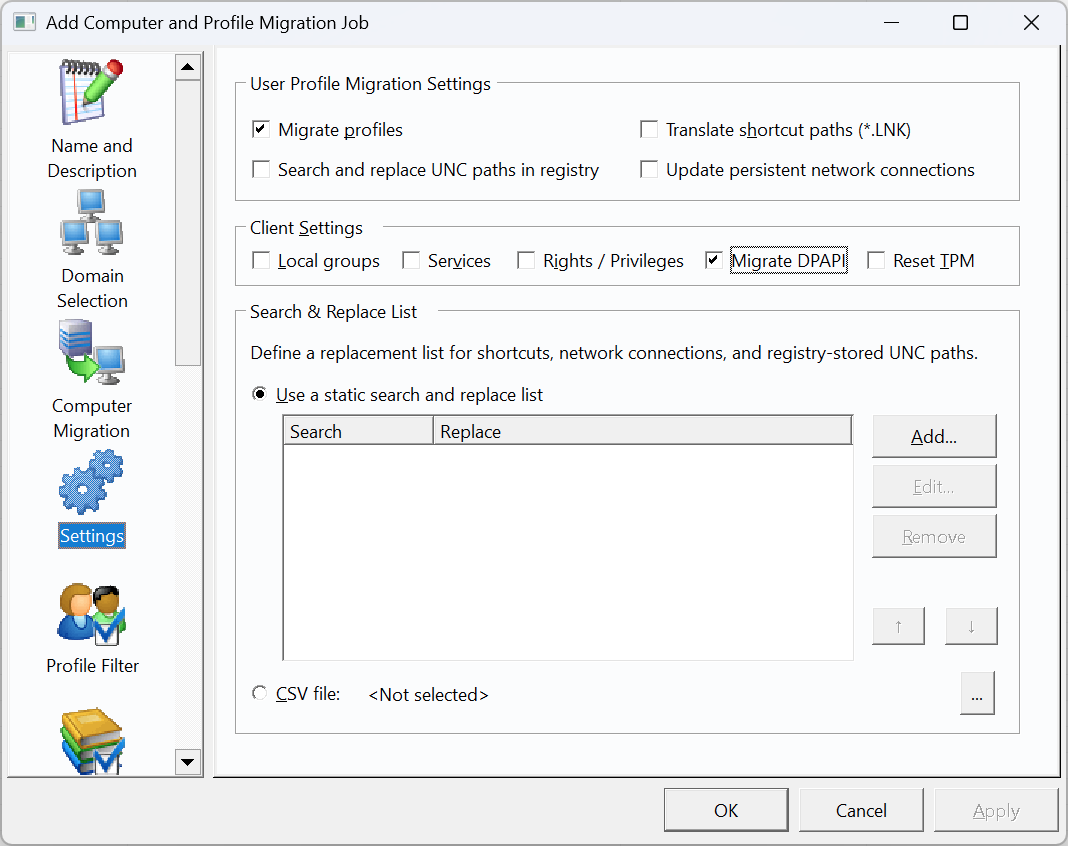The width and height of the screenshot is (1068, 846).
Task: Click the Apply button
Action: pos(996,810)
